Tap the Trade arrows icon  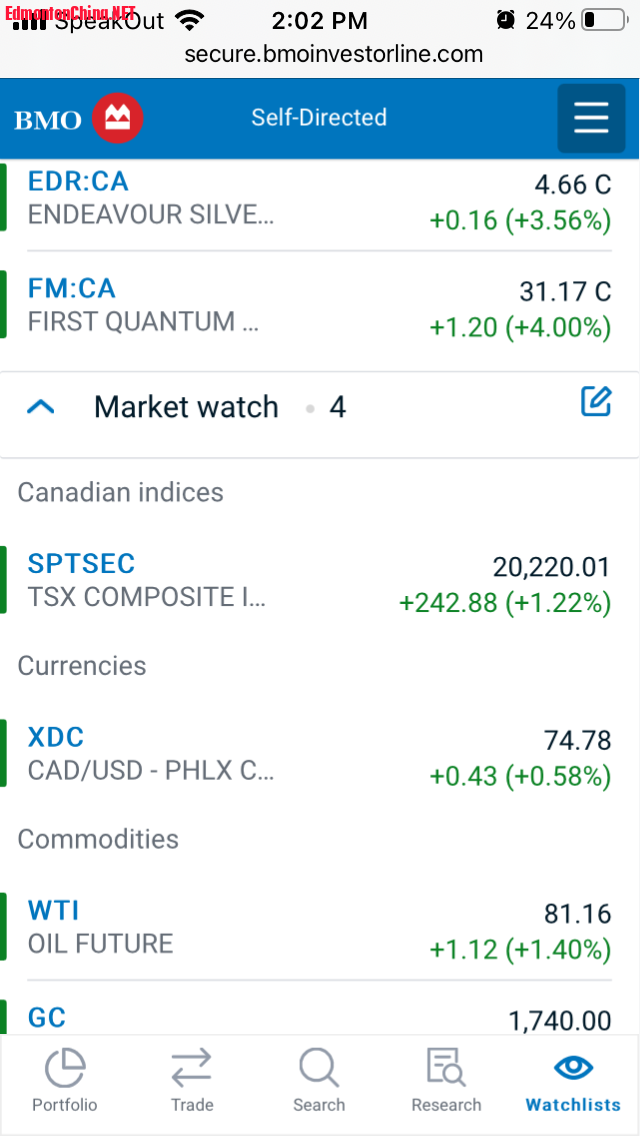[x=191, y=1069]
